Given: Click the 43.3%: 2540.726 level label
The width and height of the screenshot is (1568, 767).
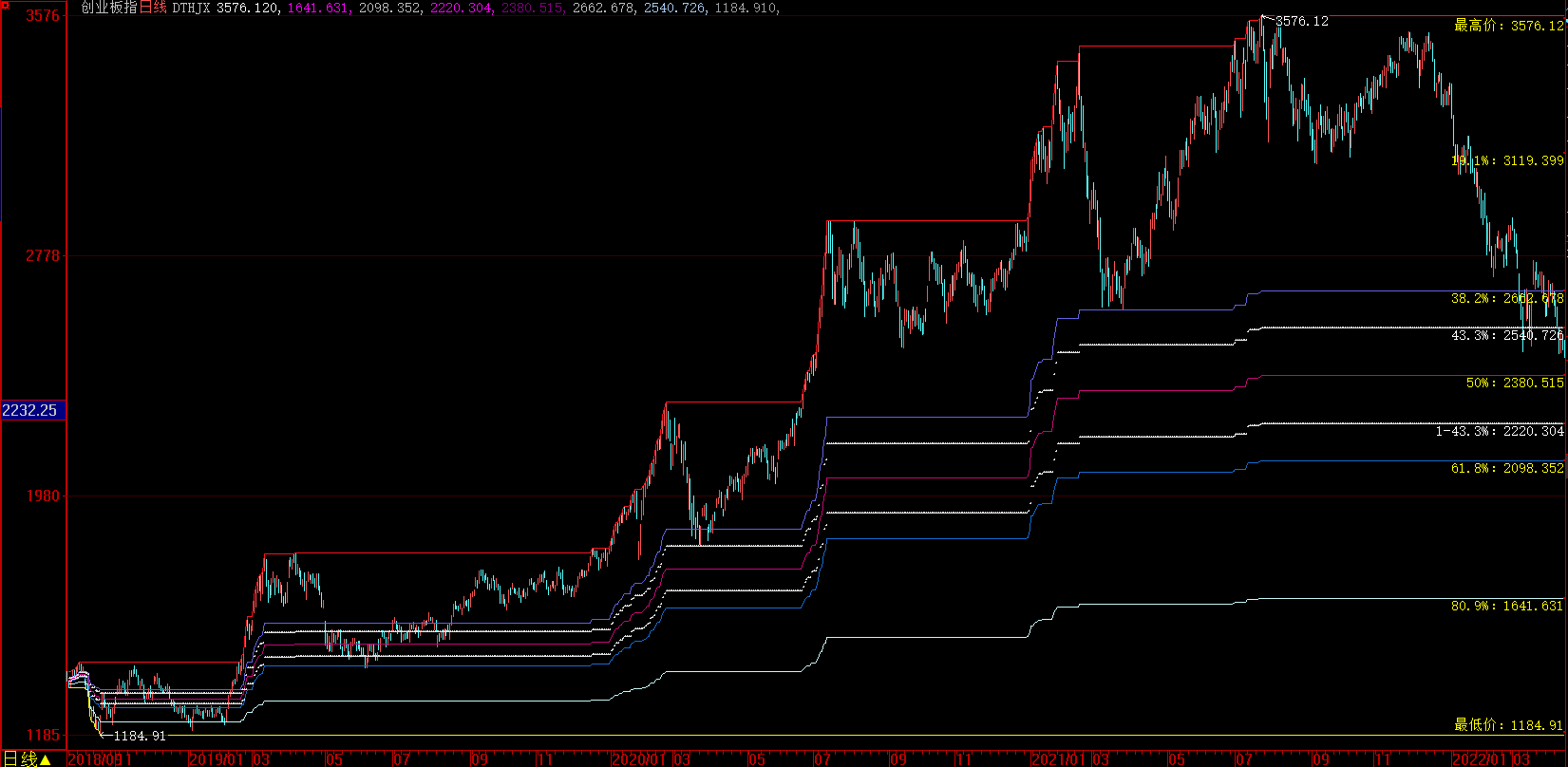Looking at the screenshot, I should click(x=1507, y=335).
